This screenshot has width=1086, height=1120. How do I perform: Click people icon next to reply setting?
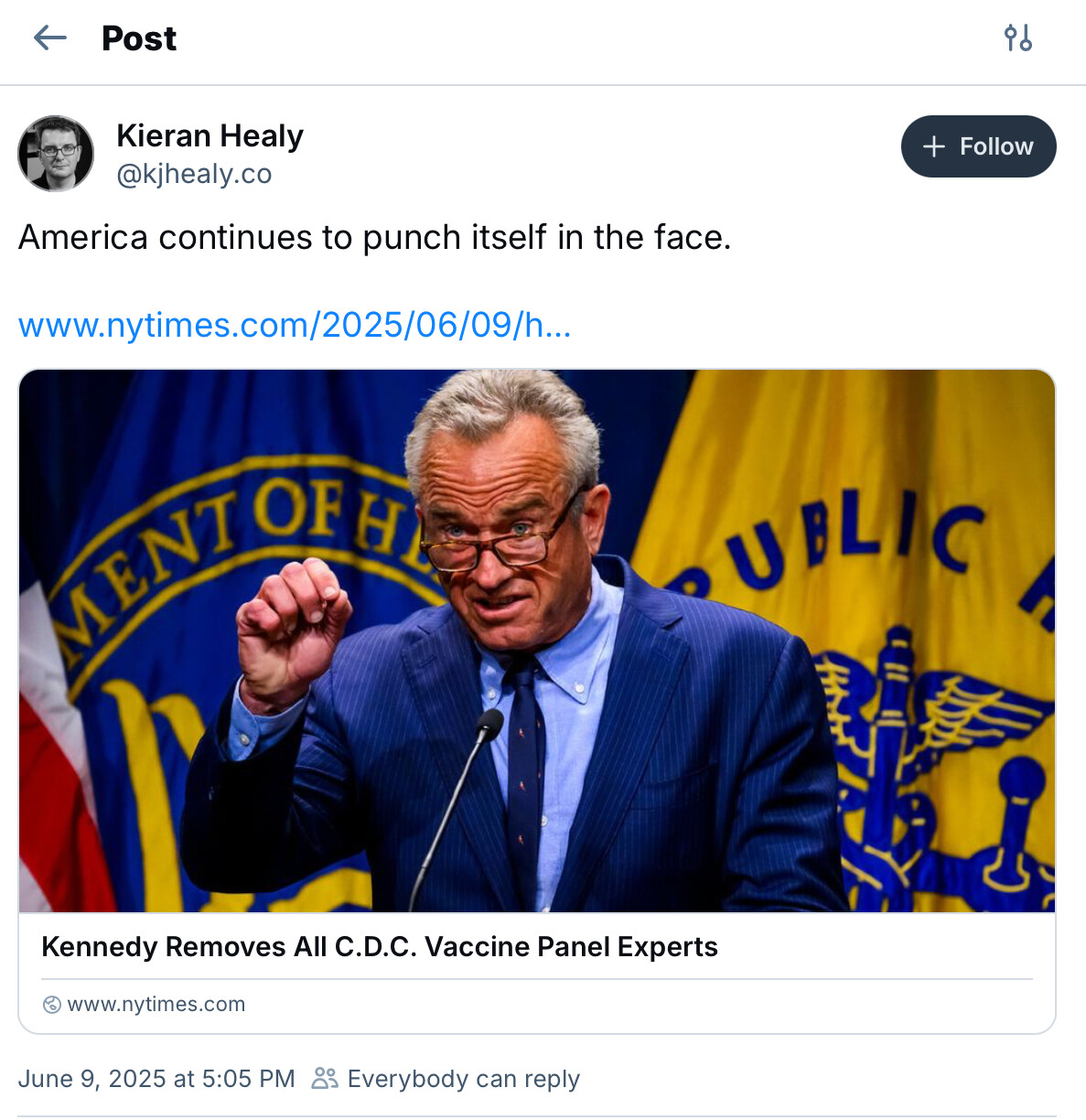(x=324, y=1079)
